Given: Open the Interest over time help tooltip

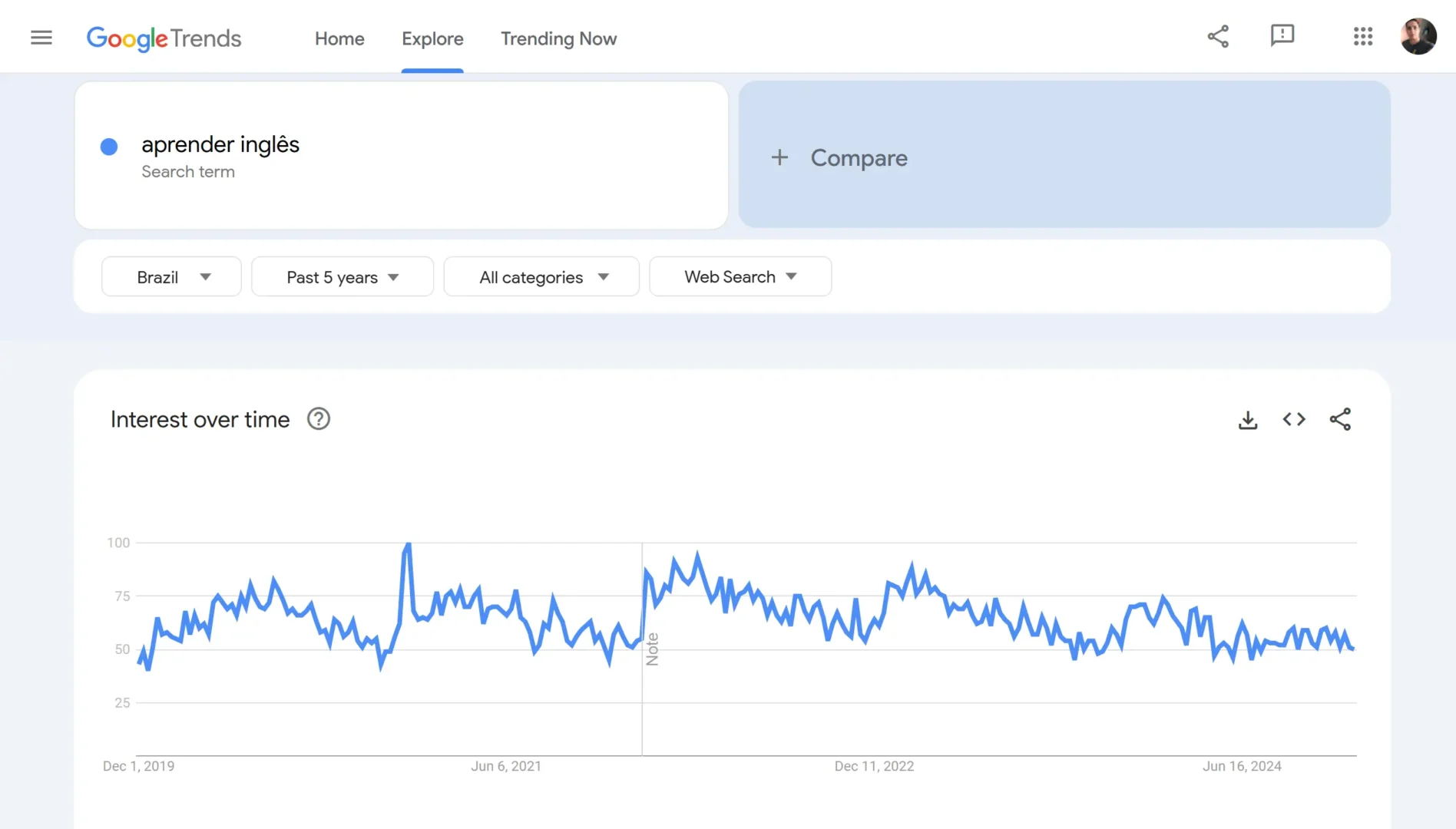Looking at the screenshot, I should tap(319, 419).
